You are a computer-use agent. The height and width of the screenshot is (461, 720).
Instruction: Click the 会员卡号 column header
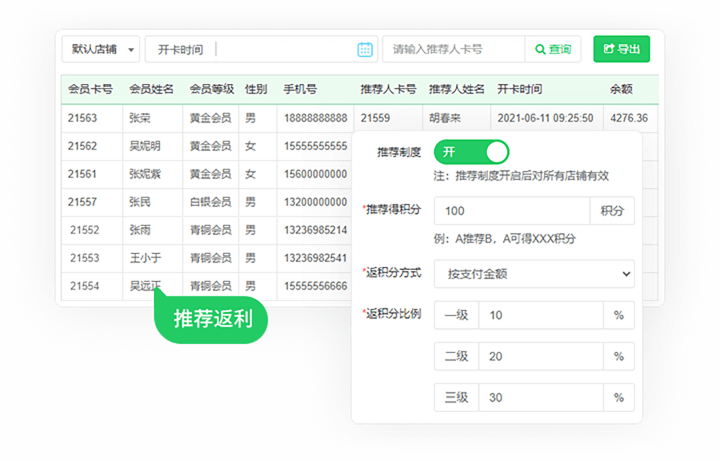(90, 89)
